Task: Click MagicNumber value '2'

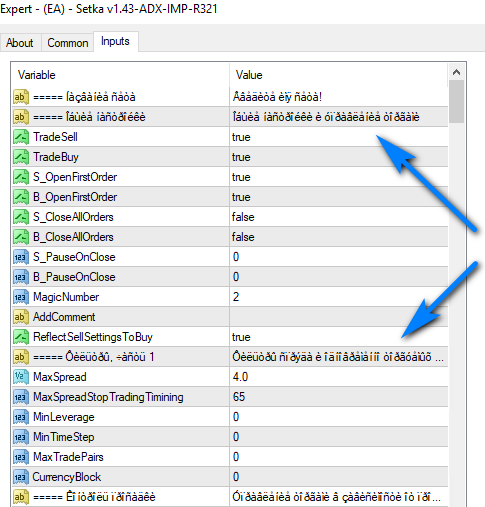Action: point(236,297)
